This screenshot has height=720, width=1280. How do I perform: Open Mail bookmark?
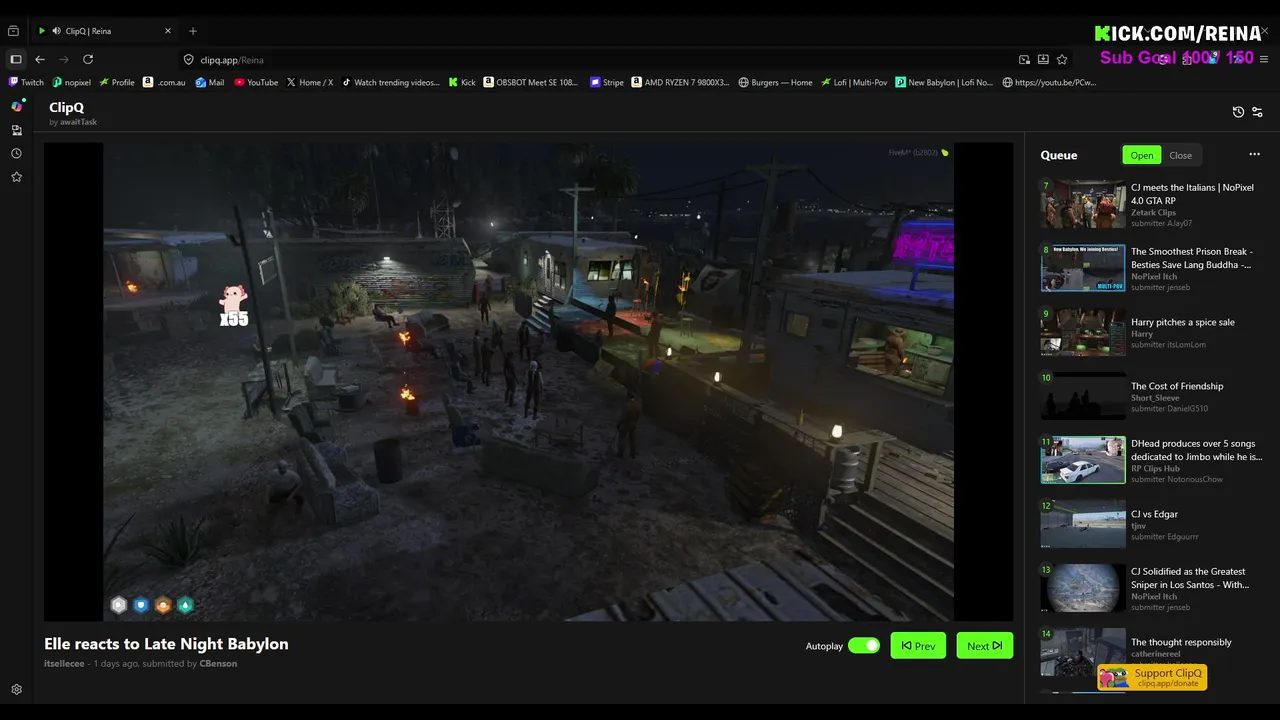click(x=210, y=82)
